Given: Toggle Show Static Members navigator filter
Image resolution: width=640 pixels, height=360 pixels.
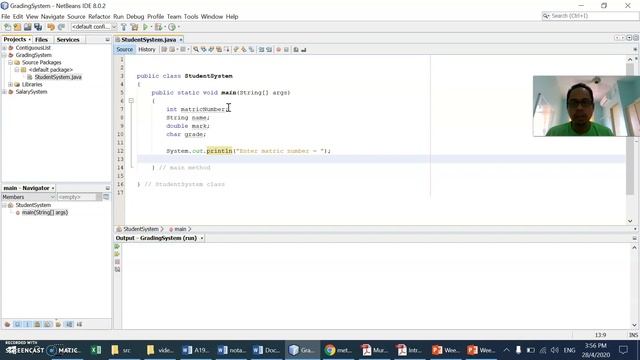Looking at the screenshot, I should [x=27, y=324].
